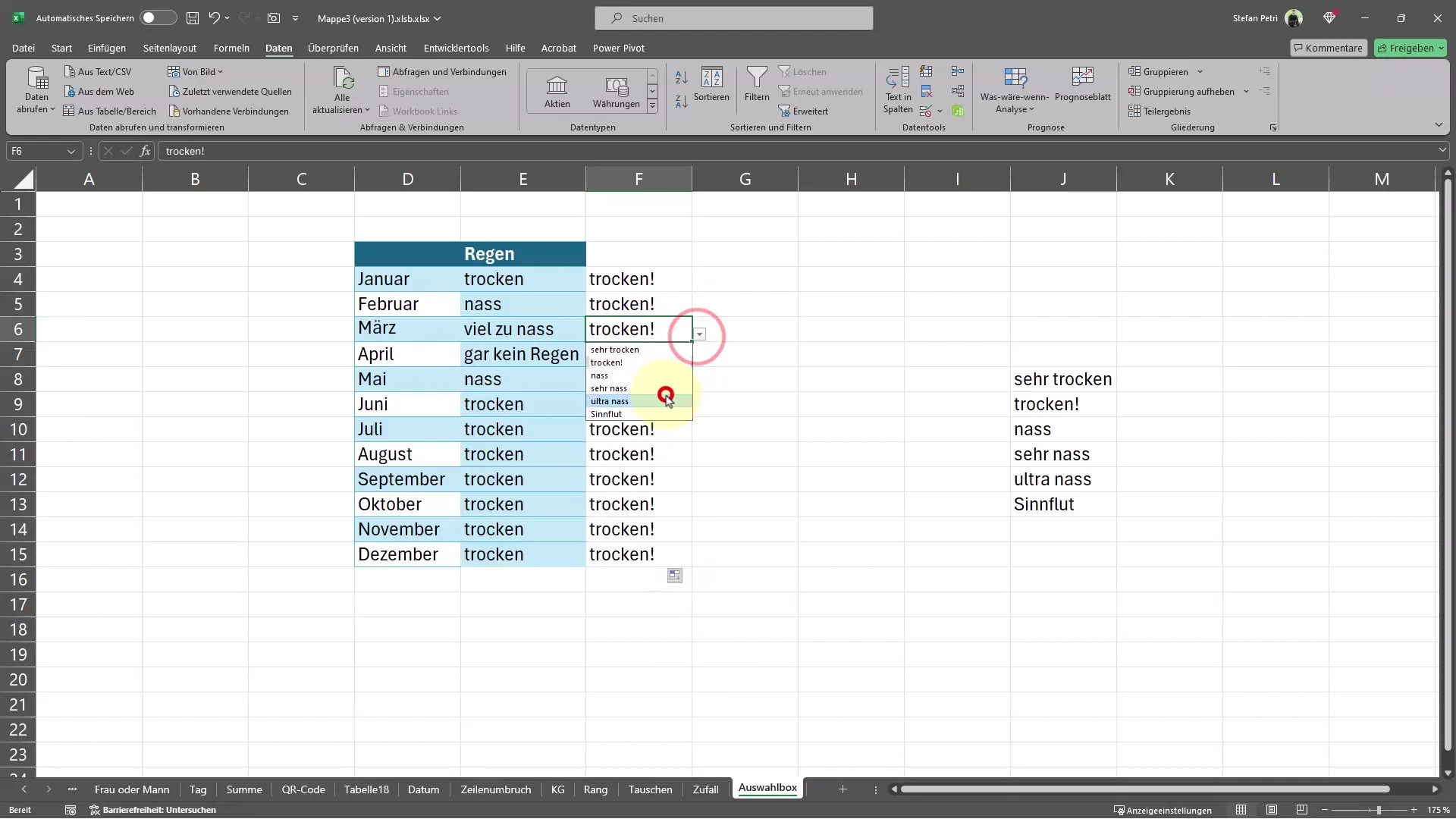Open the Einfügen ribbon tab
Screen dimensions: 1456x819
coord(107,48)
